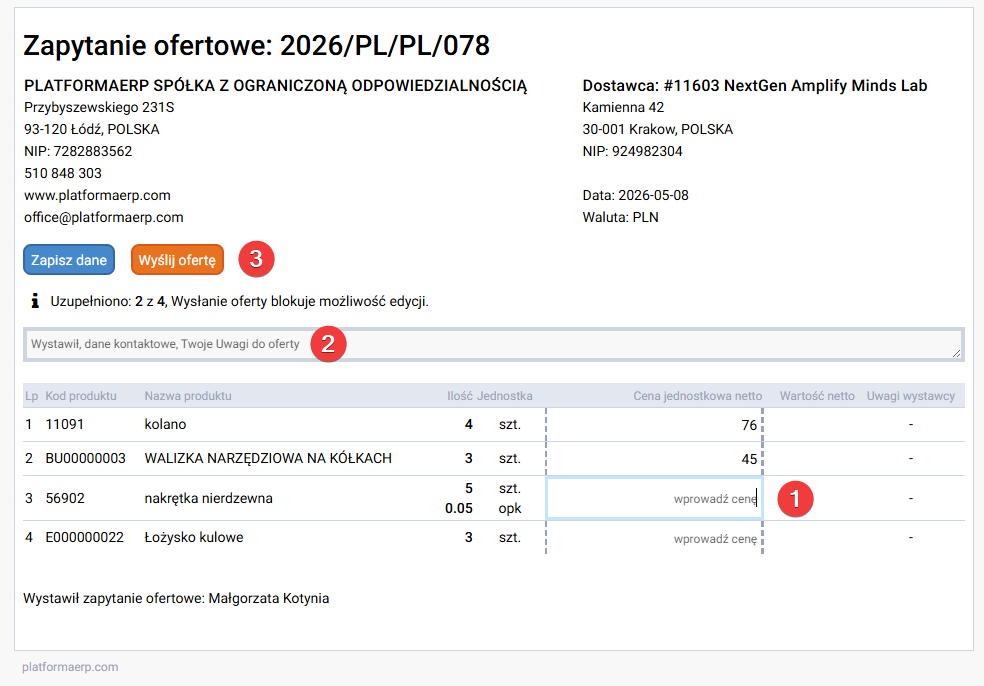Click the Dostawca: #11603 NextGen Amplify Minds Lab heading
Viewport: 984px width, 686px height.
(755, 85)
